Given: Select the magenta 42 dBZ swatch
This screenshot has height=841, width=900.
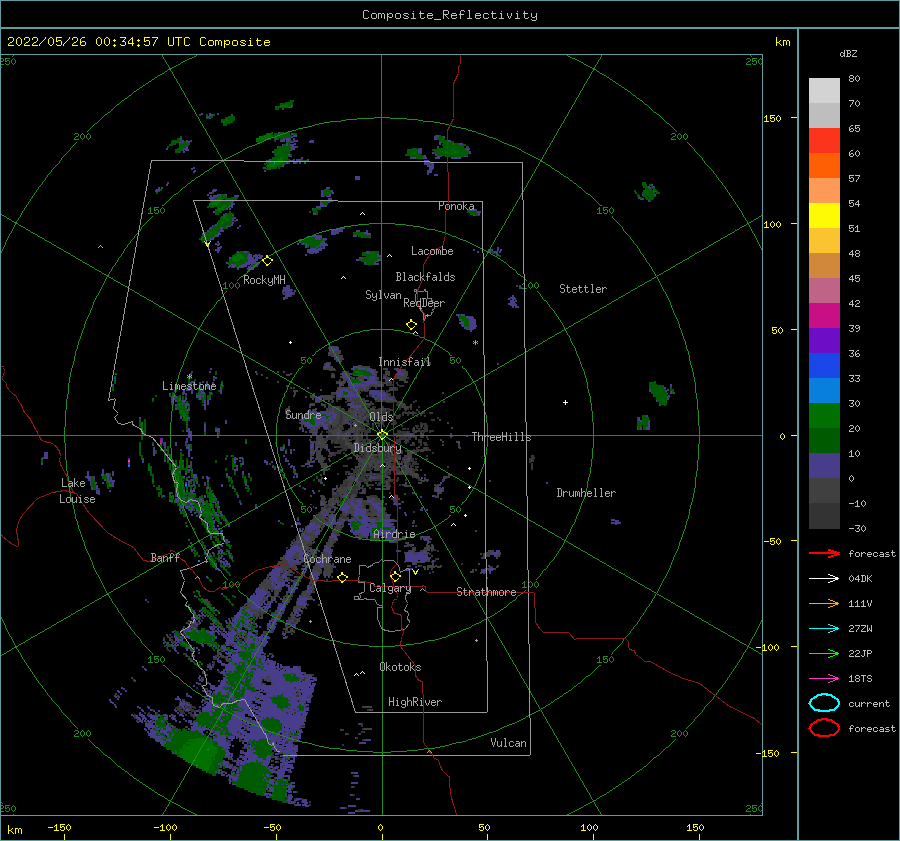Looking at the screenshot, I should pyautogui.click(x=824, y=316).
